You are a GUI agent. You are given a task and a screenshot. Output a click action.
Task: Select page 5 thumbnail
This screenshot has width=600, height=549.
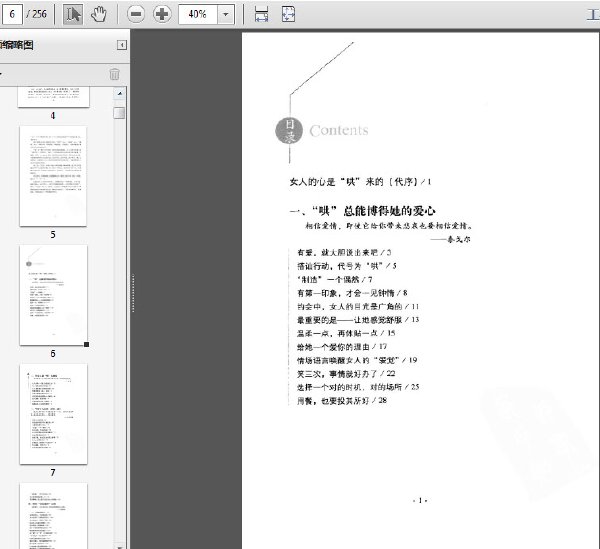tap(53, 176)
